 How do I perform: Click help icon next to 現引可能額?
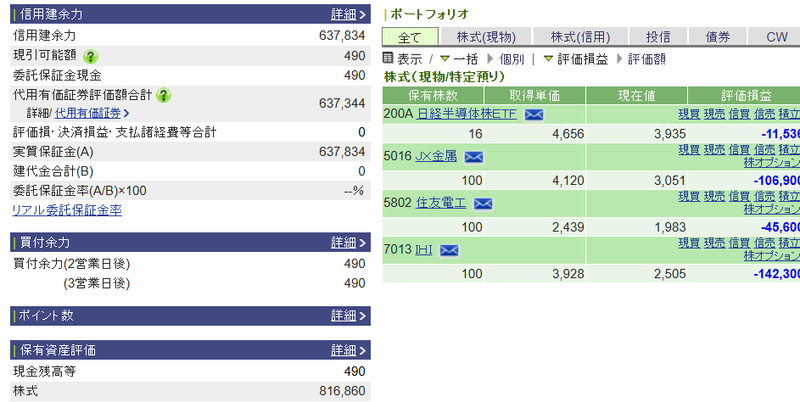click(90, 56)
